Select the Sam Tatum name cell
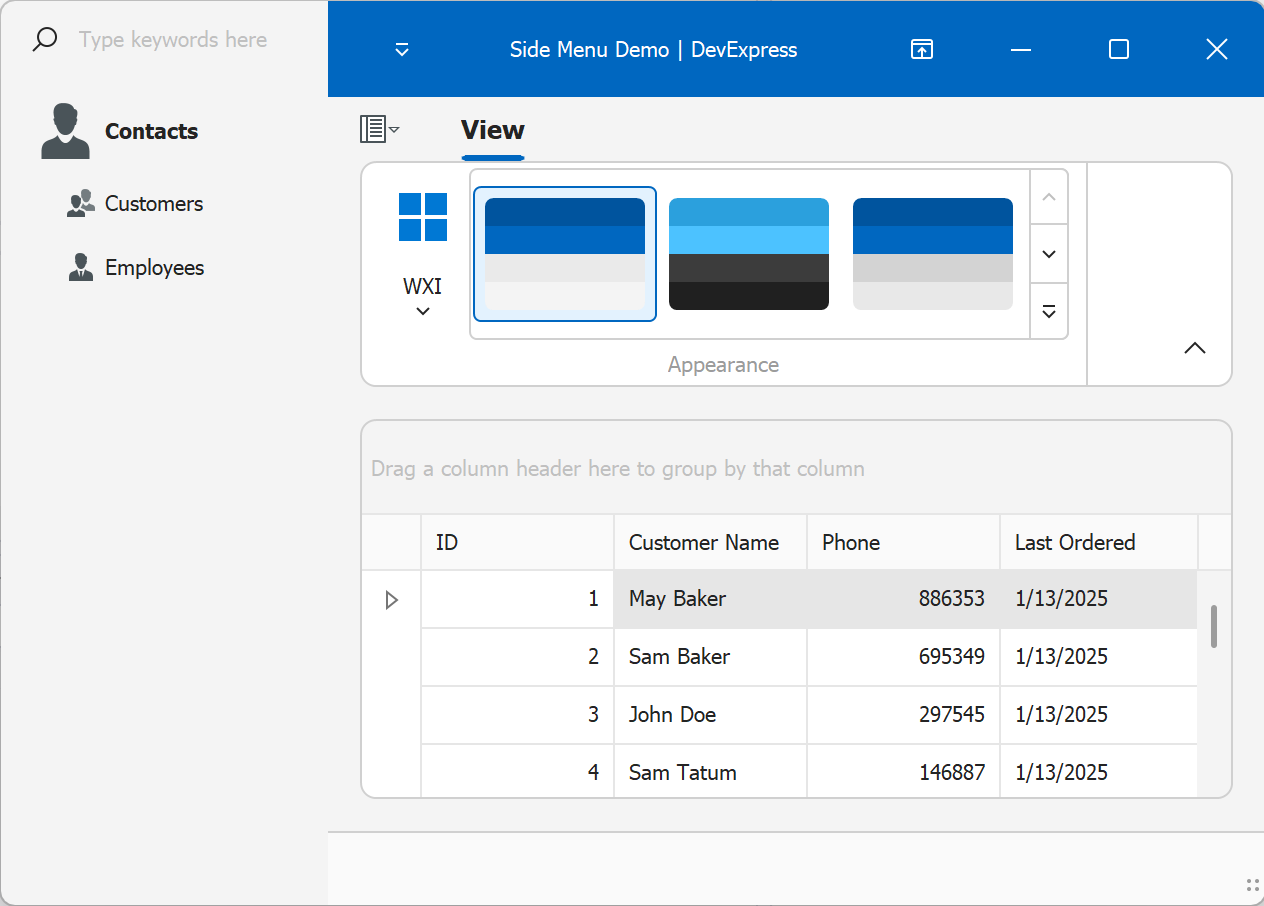This screenshot has width=1264, height=906. click(711, 773)
